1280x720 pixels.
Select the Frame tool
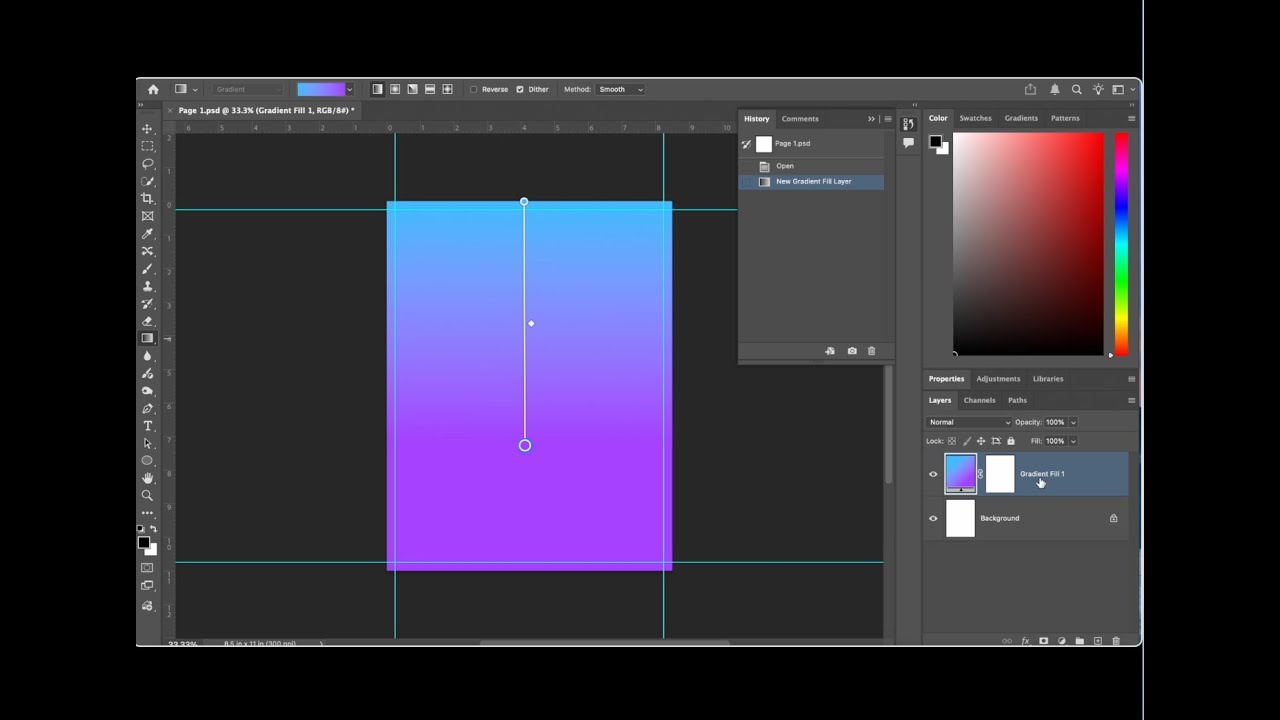click(147, 216)
